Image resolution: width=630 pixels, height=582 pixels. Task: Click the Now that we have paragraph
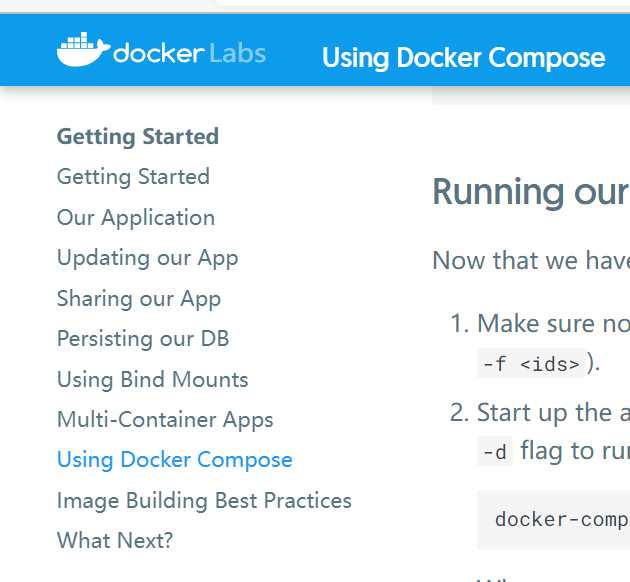click(x=530, y=261)
